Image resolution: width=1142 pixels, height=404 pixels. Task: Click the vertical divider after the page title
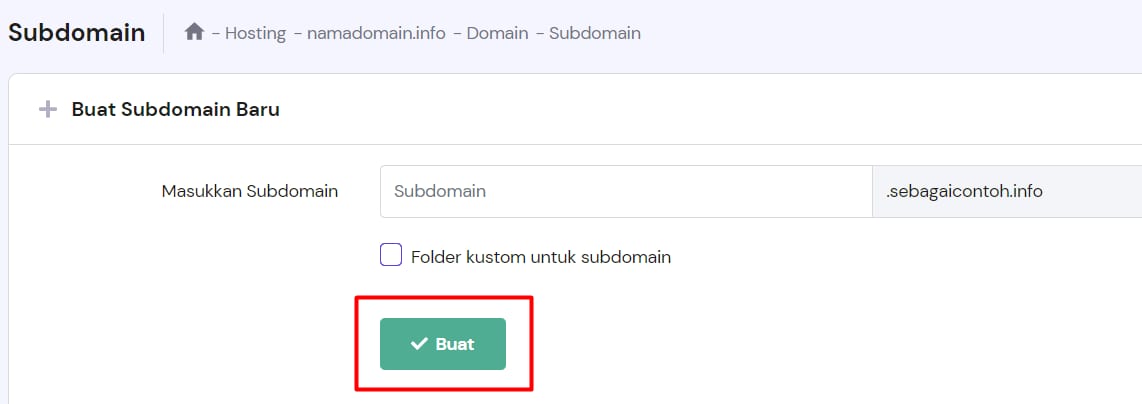click(164, 33)
